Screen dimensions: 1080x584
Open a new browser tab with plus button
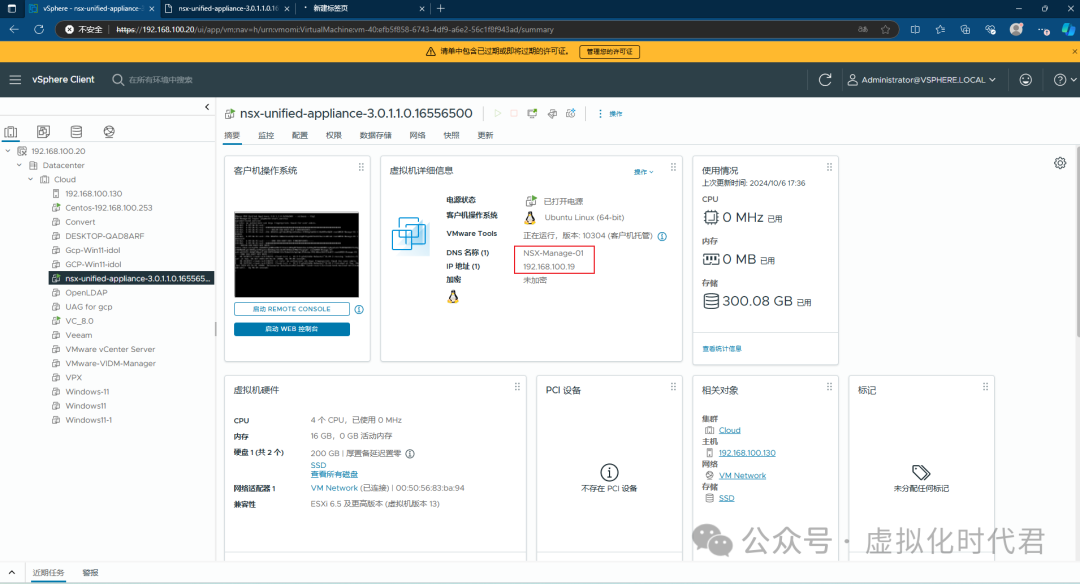(x=441, y=8)
